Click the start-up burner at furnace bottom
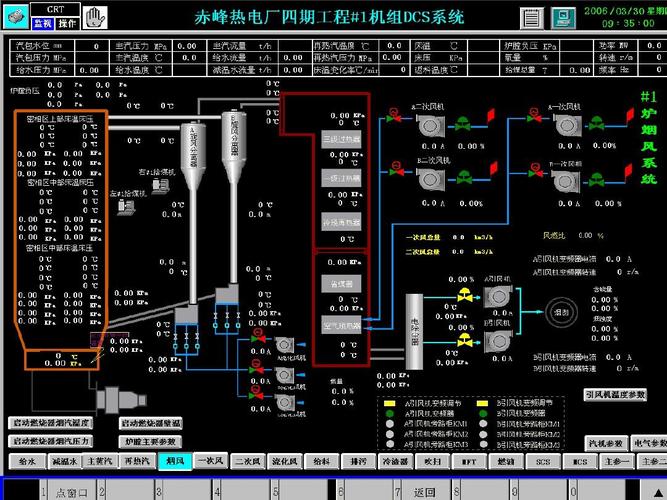Screen dimensions: 667x500 pos(121,400)
